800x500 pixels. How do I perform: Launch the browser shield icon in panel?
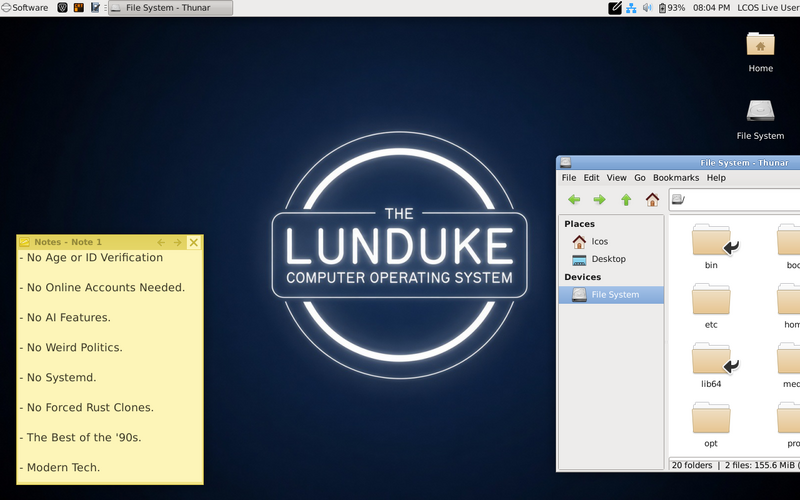click(62, 8)
